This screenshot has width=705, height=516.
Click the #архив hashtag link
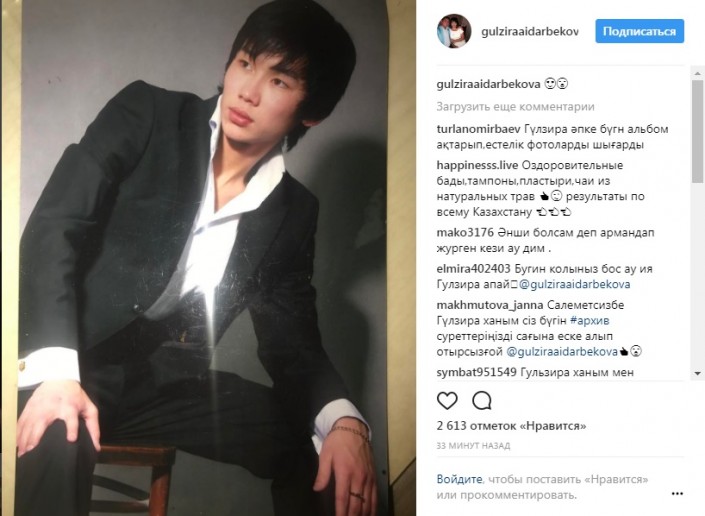click(x=589, y=320)
